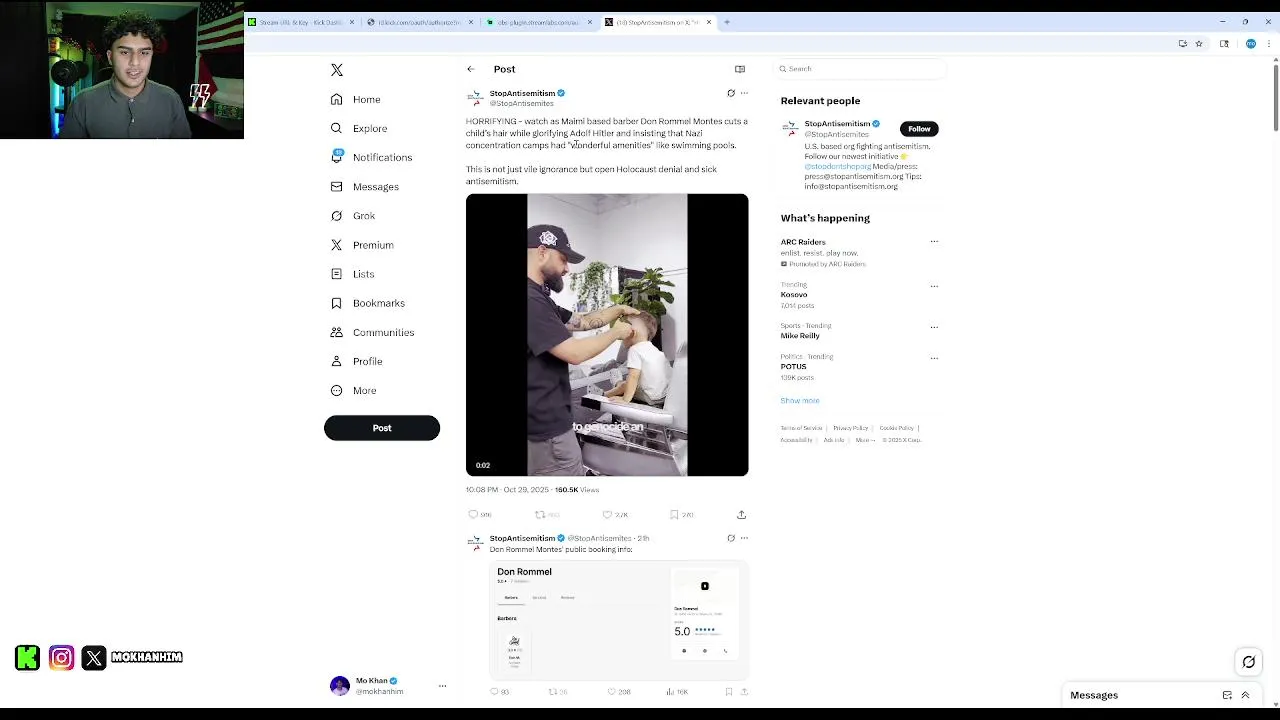Image resolution: width=1280 pixels, height=720 pixels.
Task: Click the X logo in sidebar
Action: tap(337, 70)
